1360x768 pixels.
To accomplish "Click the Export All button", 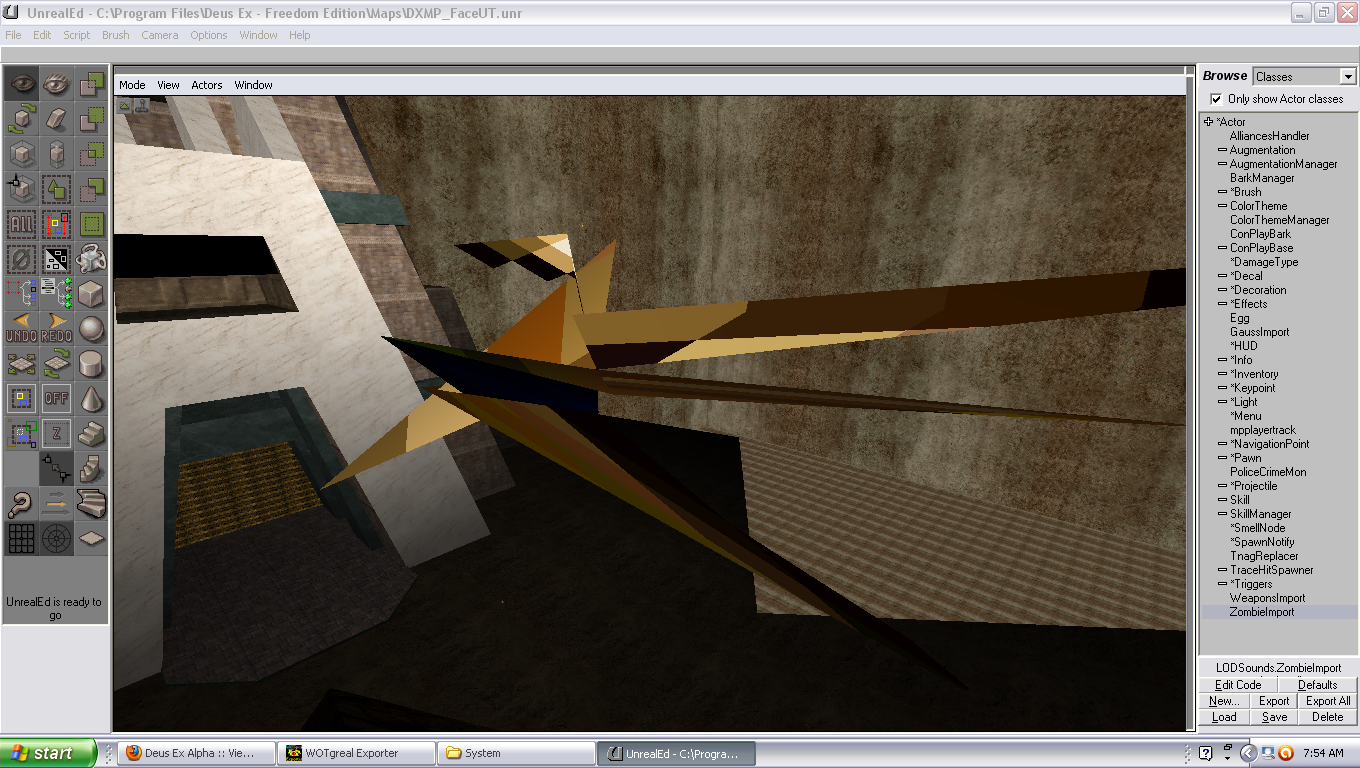I will pos(1328,701).
